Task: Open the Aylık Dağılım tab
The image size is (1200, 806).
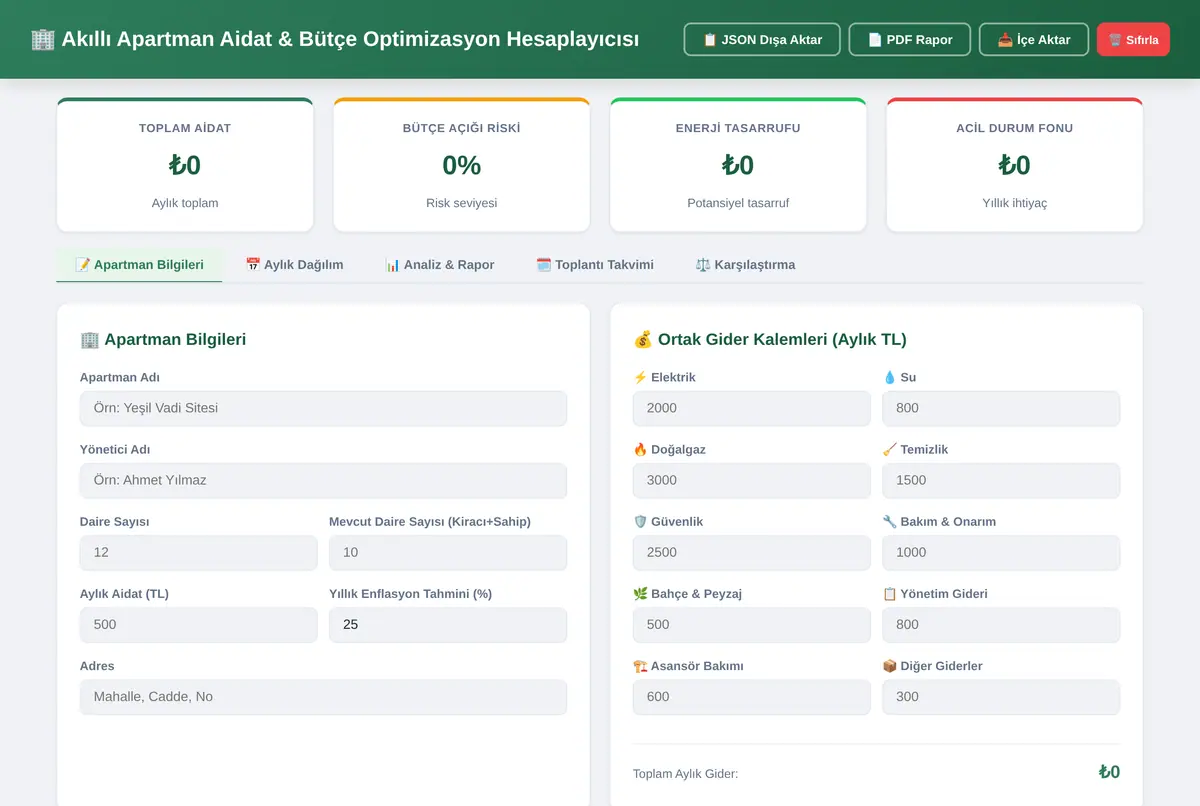Action: [x=294, y=265]
